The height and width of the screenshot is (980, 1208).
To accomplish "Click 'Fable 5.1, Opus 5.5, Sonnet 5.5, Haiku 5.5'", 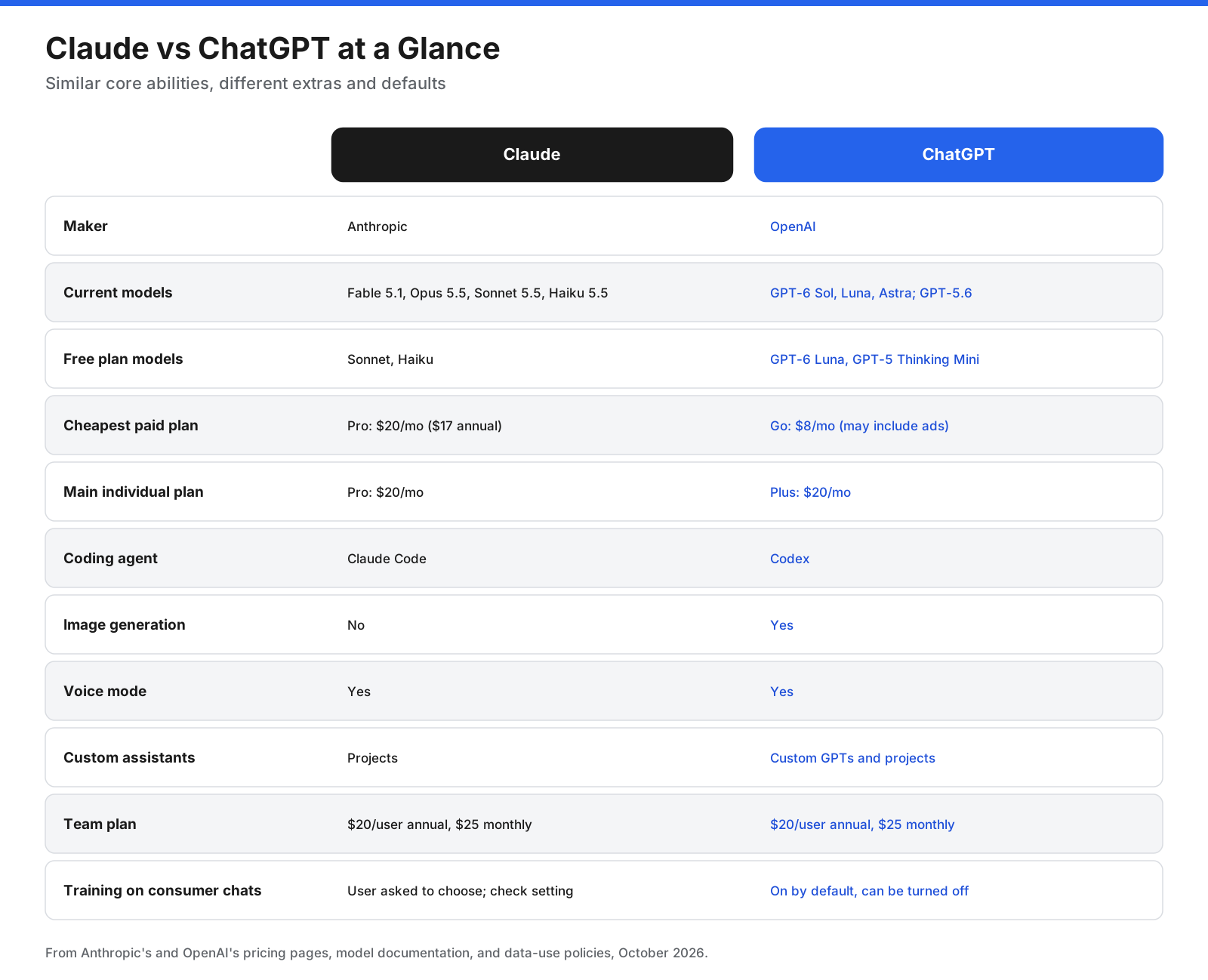I will pos(477,293).
